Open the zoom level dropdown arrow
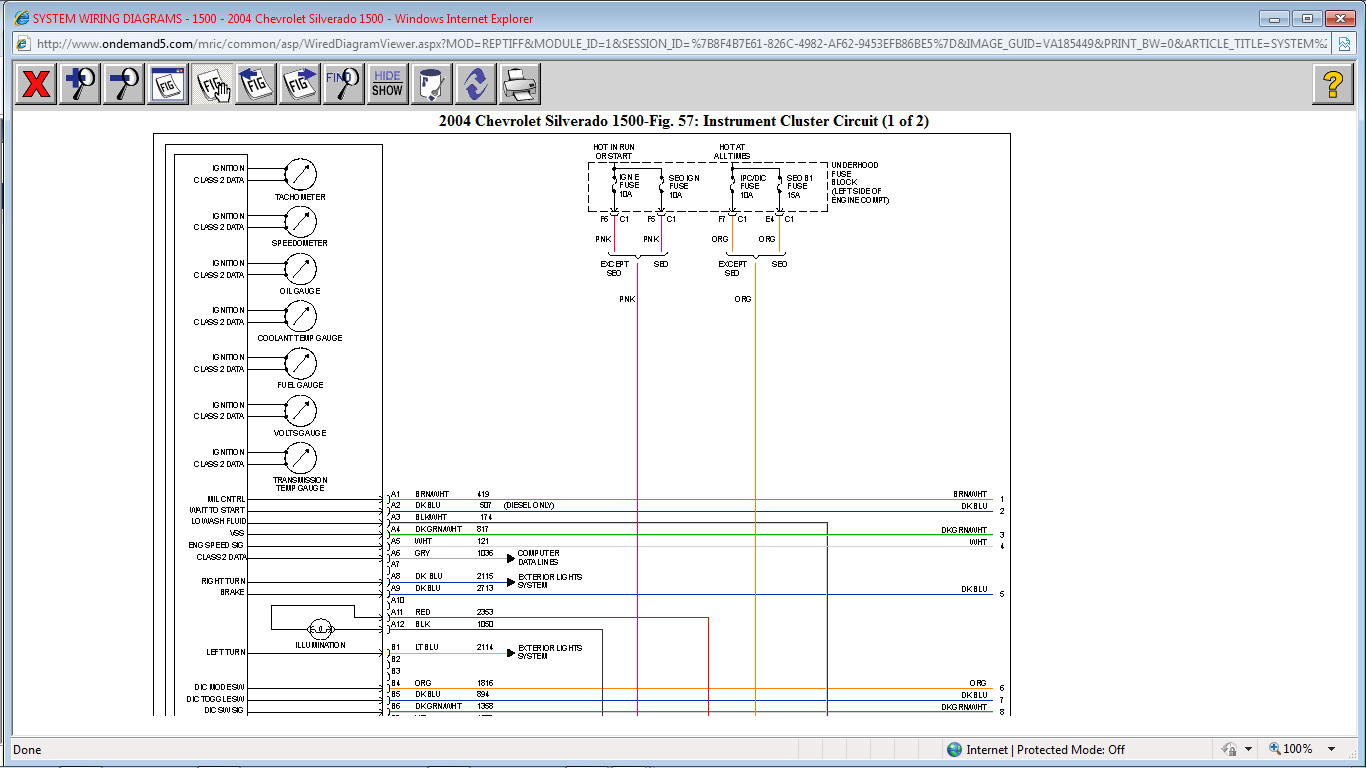 [x=1331, y=749]
